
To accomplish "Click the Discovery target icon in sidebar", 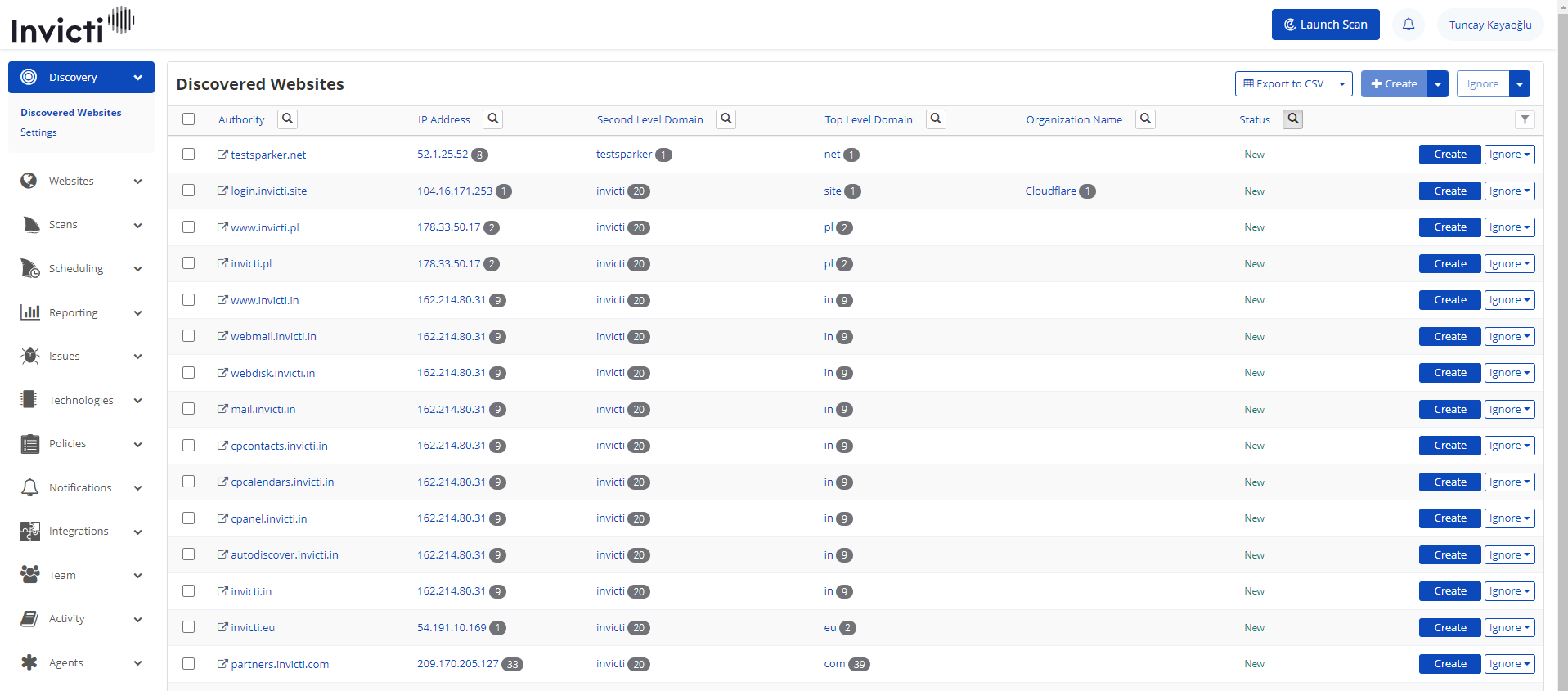I will 29,77.
